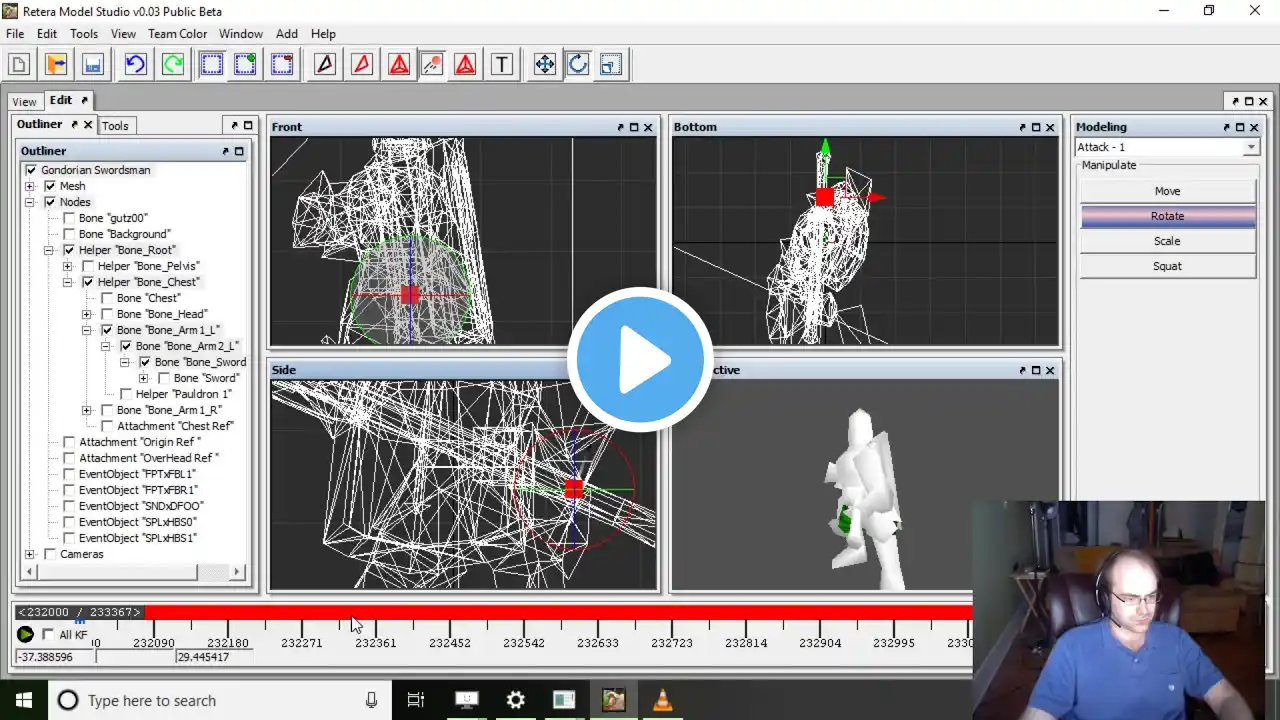This screenshot has width=1280, height=720.
Task: Check the Cameras checkbox
Action: pyautogui.click(x=50, y=554)
